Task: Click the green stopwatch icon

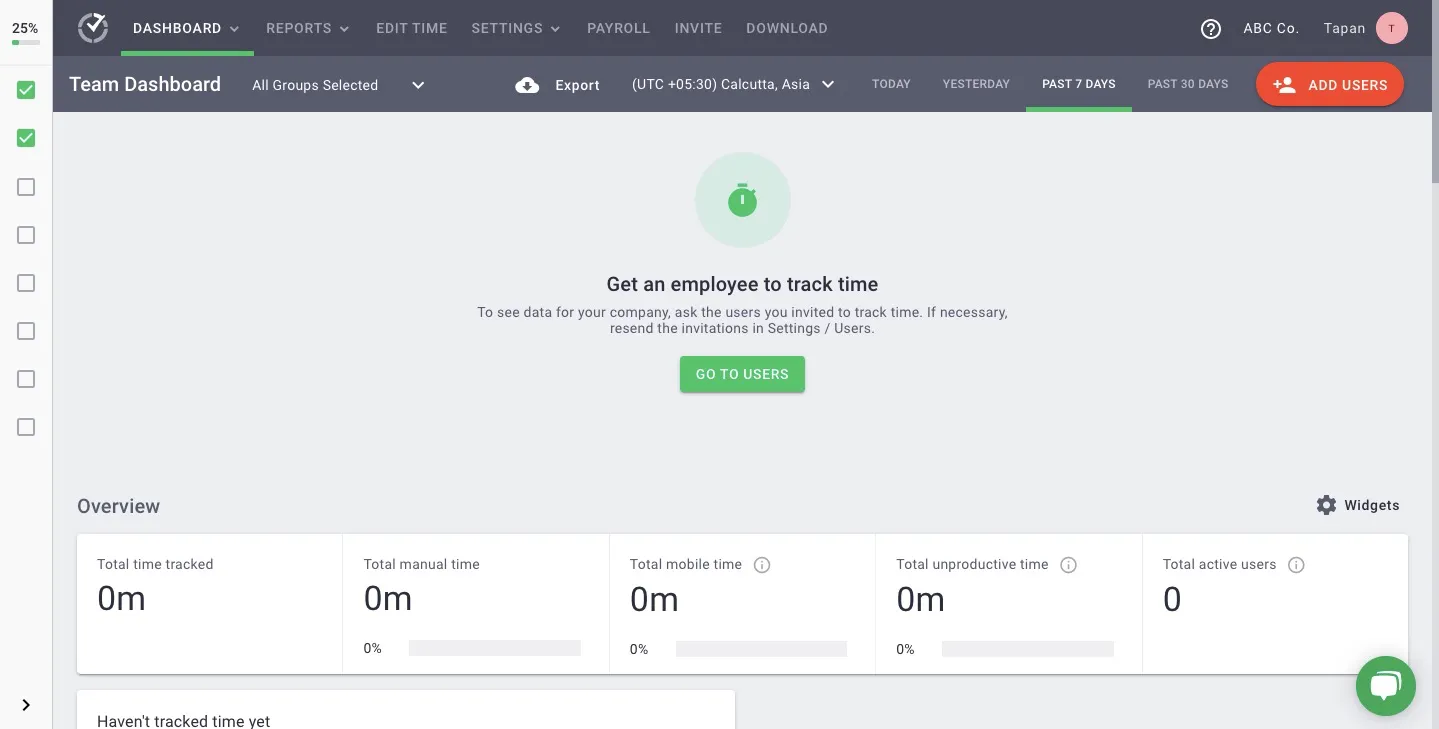Action: tap(742, 200)
